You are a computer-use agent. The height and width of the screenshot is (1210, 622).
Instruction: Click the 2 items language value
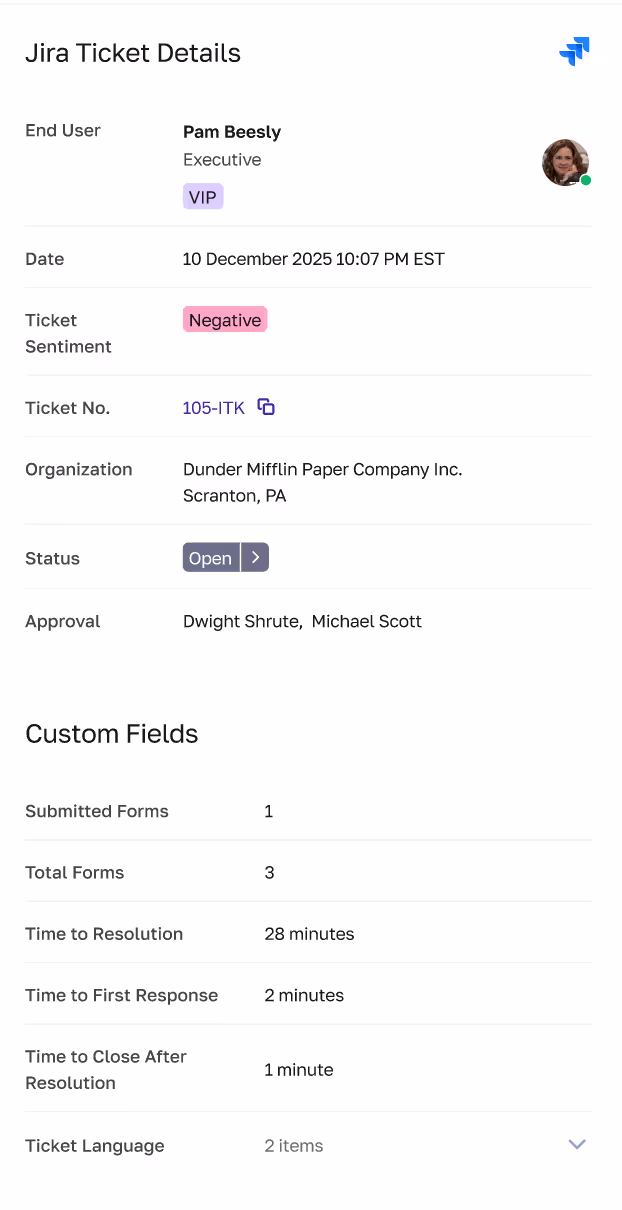294,1146
